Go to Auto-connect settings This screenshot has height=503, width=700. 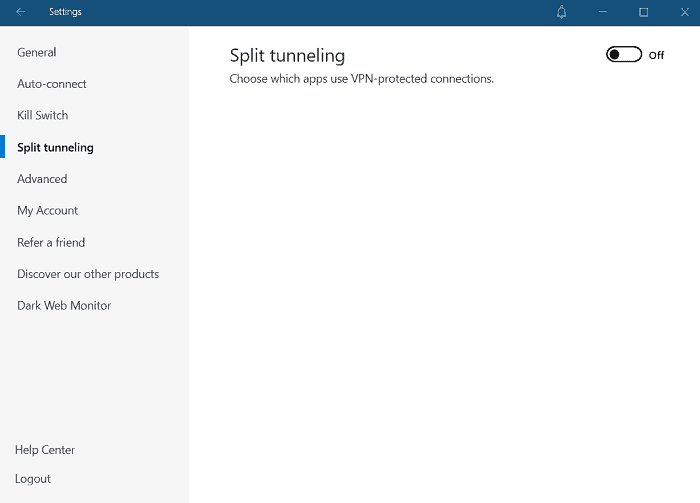coord(52,84)
